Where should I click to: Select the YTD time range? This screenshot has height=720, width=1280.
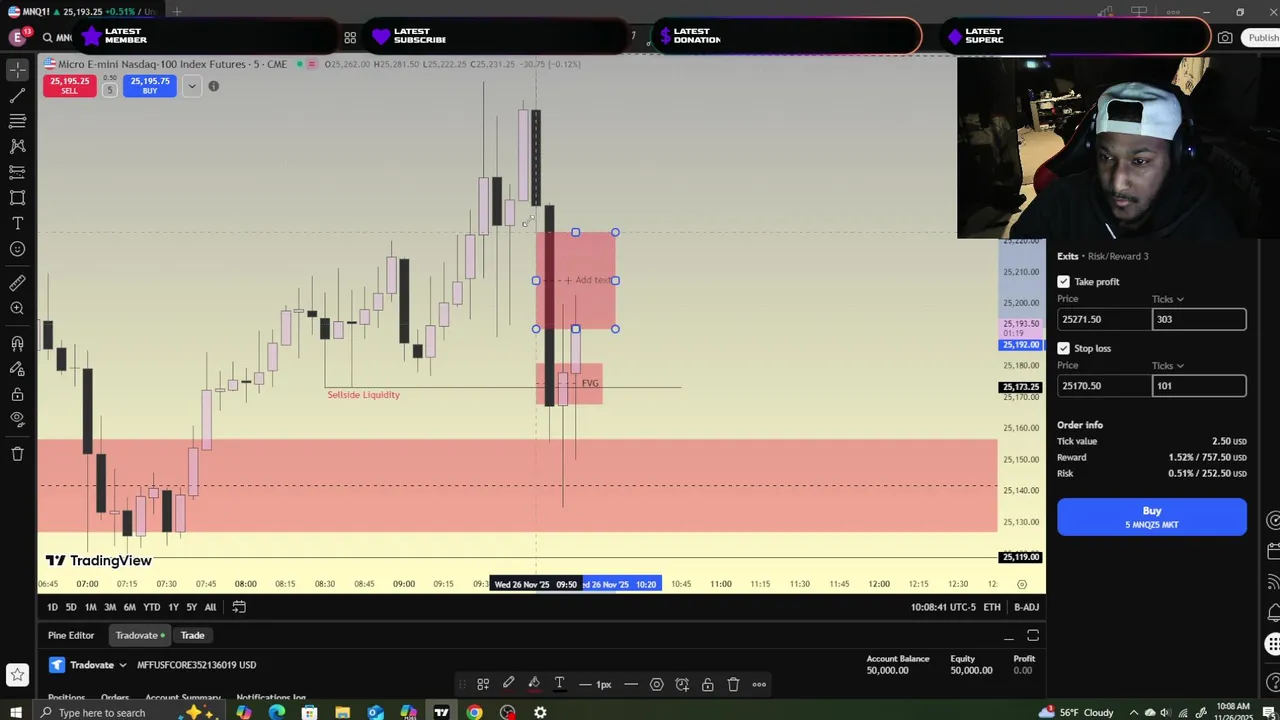pos(151,607)
